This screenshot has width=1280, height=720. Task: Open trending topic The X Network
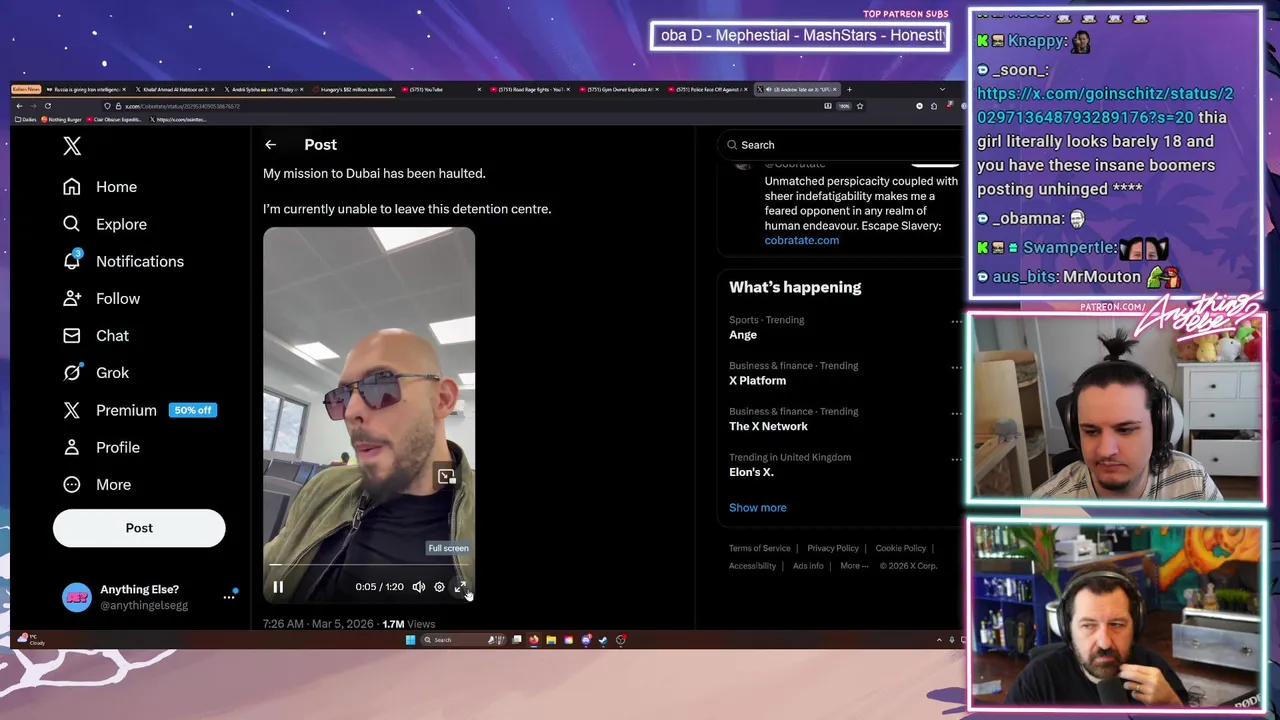click(x=768, y=426)
